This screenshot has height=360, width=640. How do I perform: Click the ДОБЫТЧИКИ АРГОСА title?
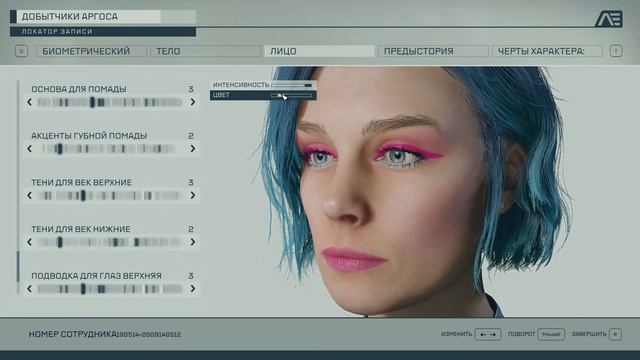69,17
